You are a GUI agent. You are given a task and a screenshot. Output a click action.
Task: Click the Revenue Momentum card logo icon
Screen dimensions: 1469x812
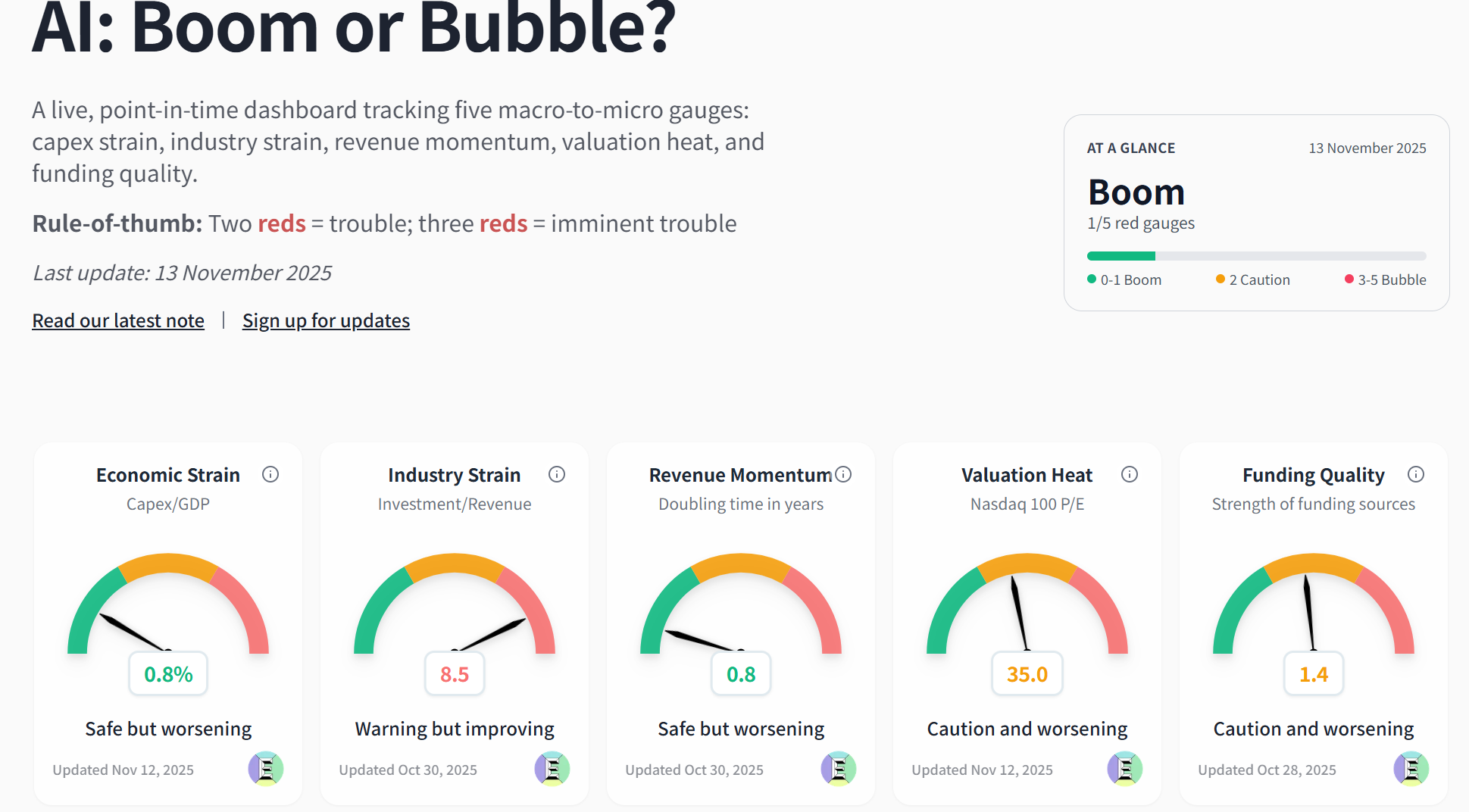click(x=839, y=769)
